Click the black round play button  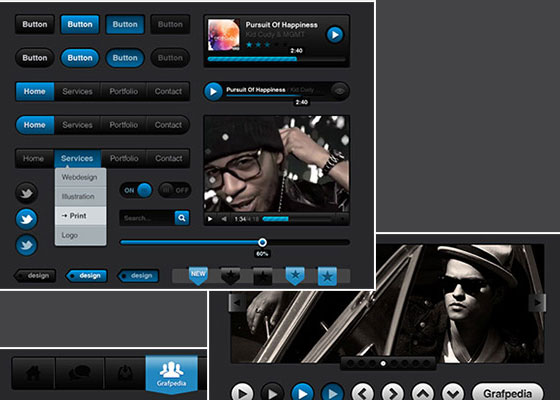[272, 393]
